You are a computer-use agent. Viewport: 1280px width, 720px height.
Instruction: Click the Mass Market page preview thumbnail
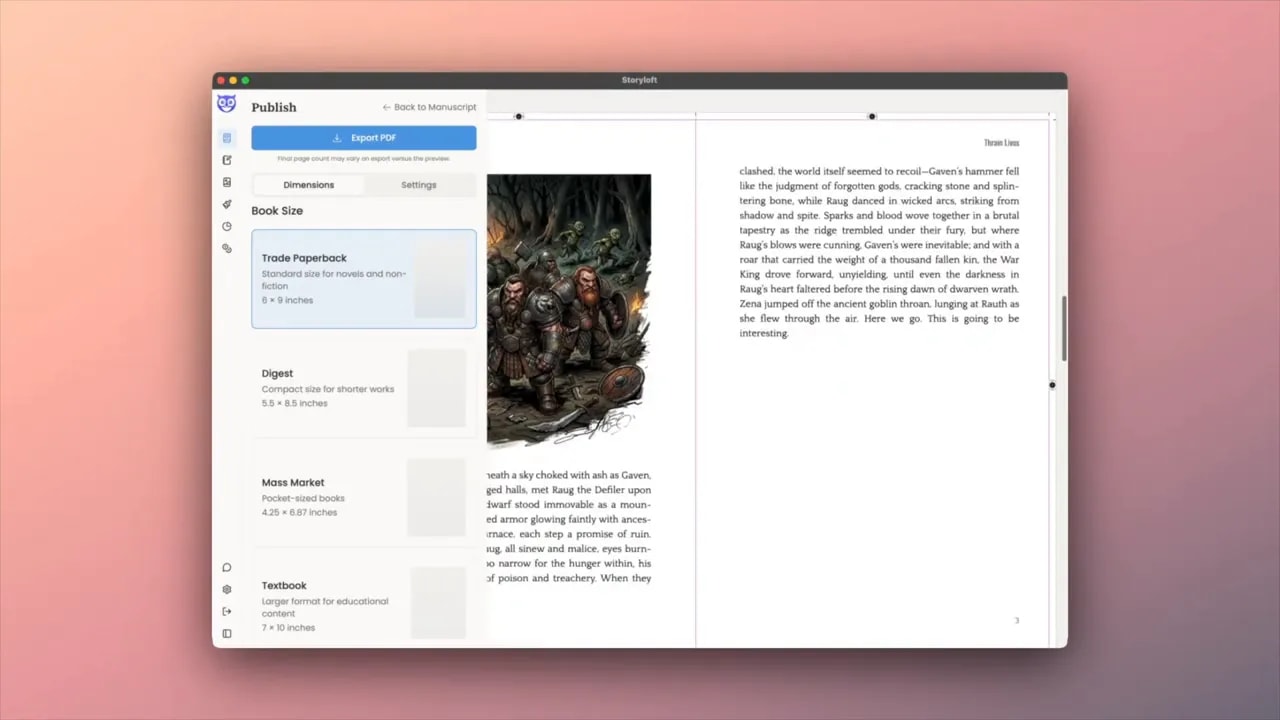437,497
